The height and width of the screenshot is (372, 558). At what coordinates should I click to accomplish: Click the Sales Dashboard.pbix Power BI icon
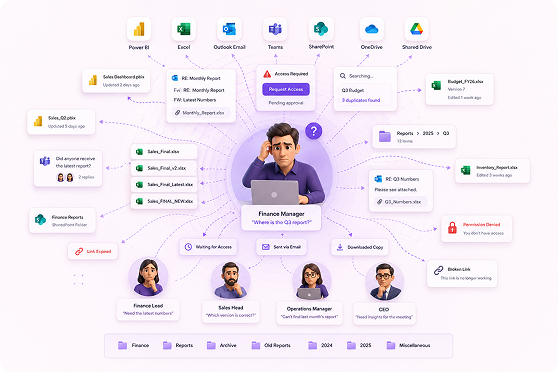coord(93,80)
